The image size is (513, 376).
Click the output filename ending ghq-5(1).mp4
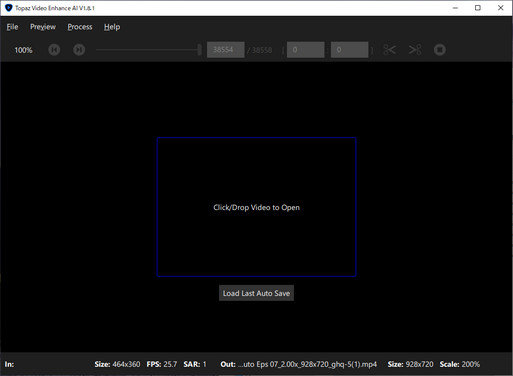307,364
